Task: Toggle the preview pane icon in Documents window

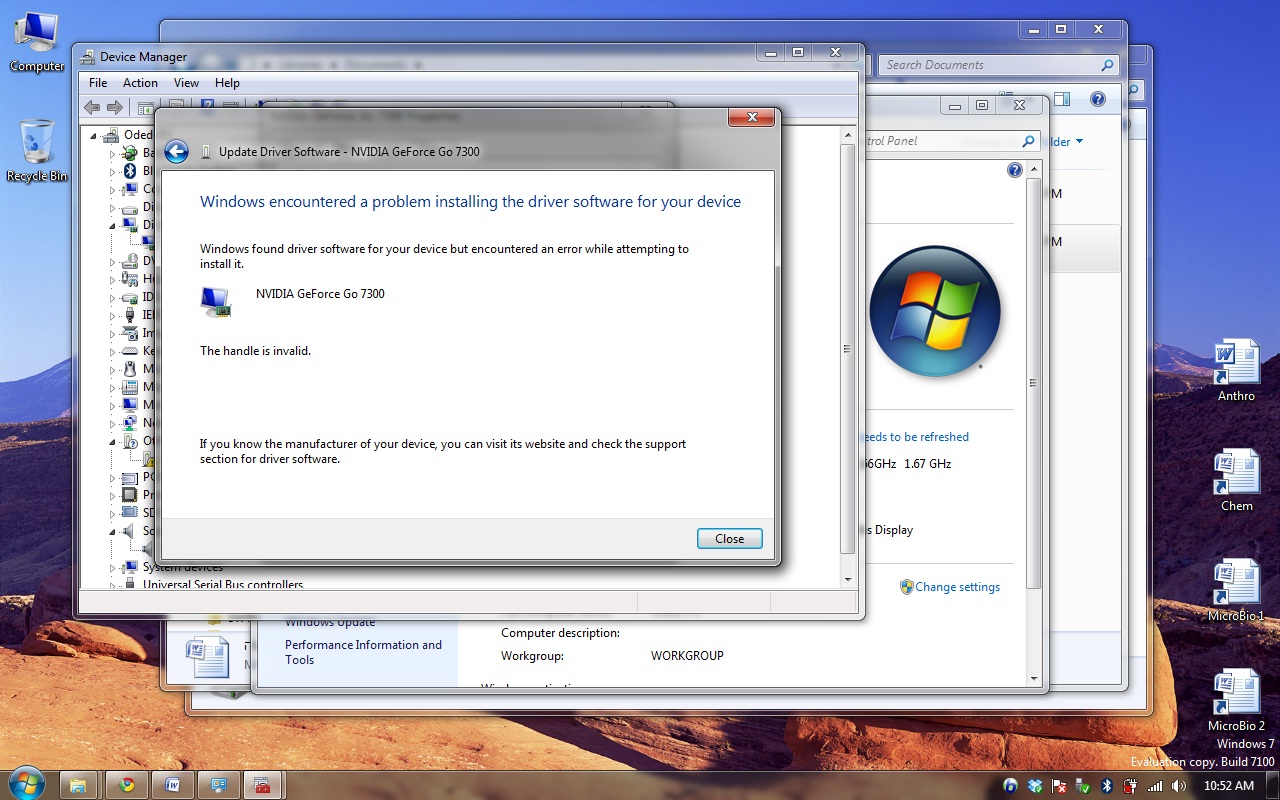Action: click(1061, 99)
